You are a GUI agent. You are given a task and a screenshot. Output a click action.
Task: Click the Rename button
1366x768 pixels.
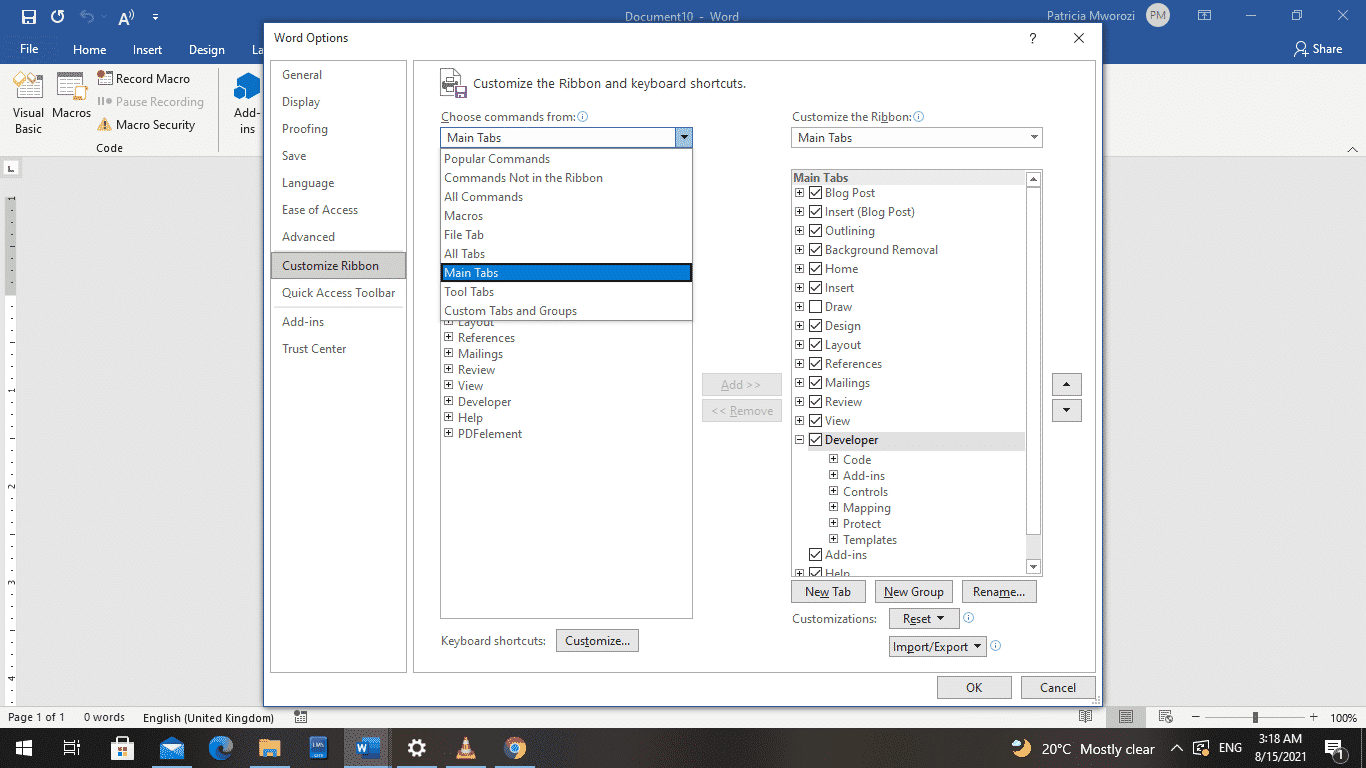click(999, 591)
